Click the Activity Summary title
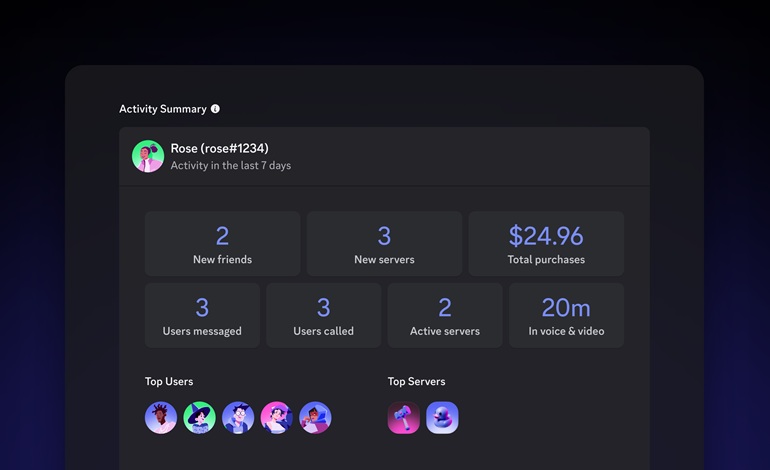The width and height of the screenshot is (770, 470). pyautogui.click(x=162, y=109)
